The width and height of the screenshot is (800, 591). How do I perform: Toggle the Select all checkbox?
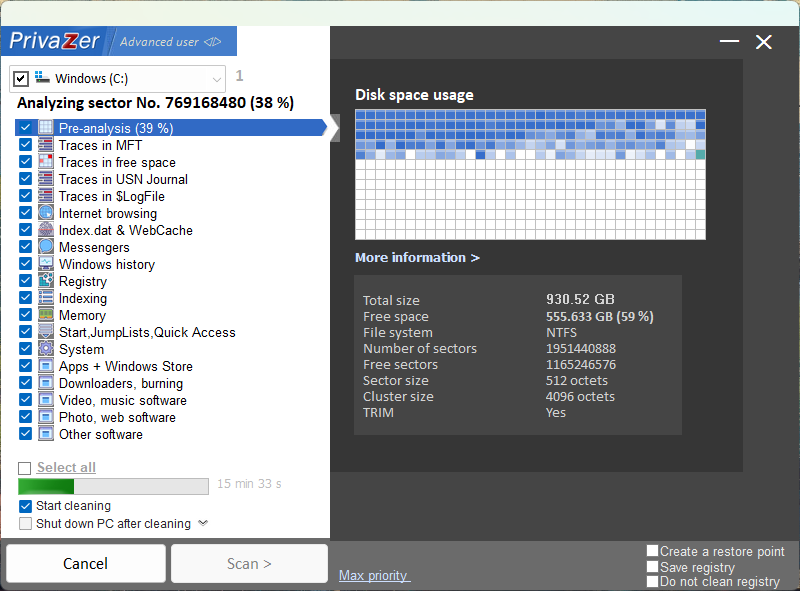(24, 468)
